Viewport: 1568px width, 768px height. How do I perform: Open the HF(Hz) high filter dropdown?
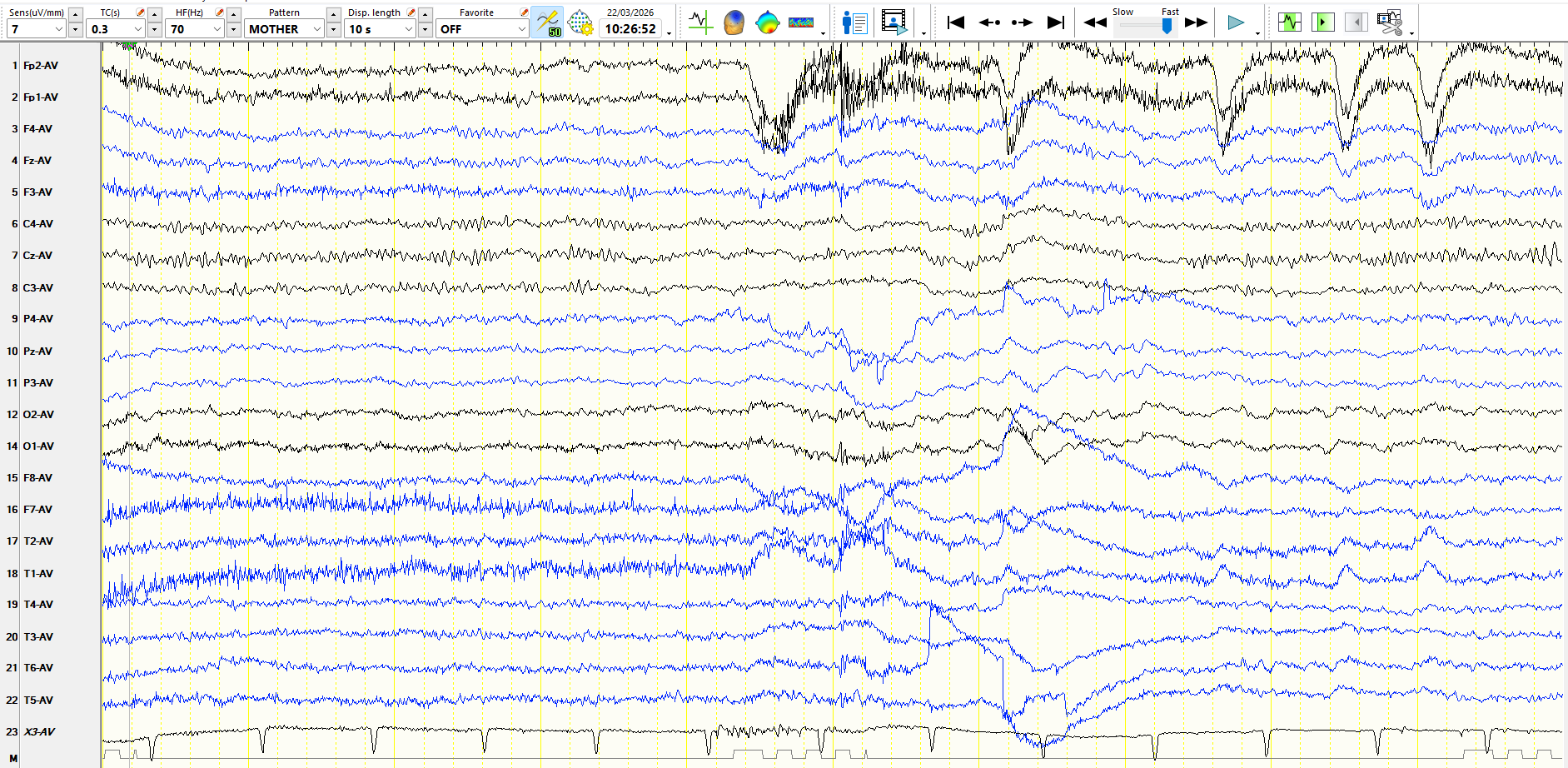click(194, 29)
